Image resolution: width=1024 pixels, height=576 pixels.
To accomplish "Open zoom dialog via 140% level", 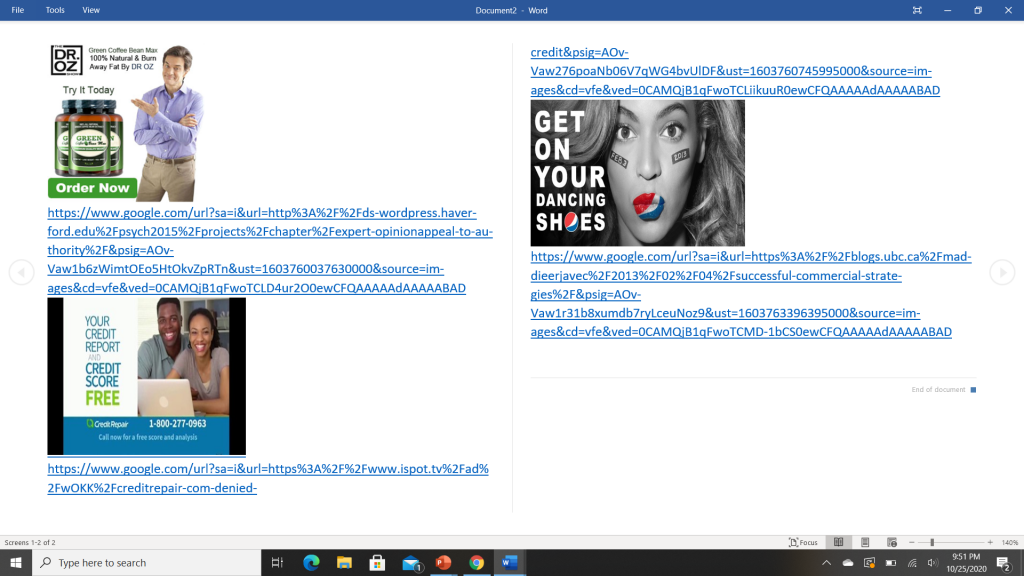I will pos(1010,543).
